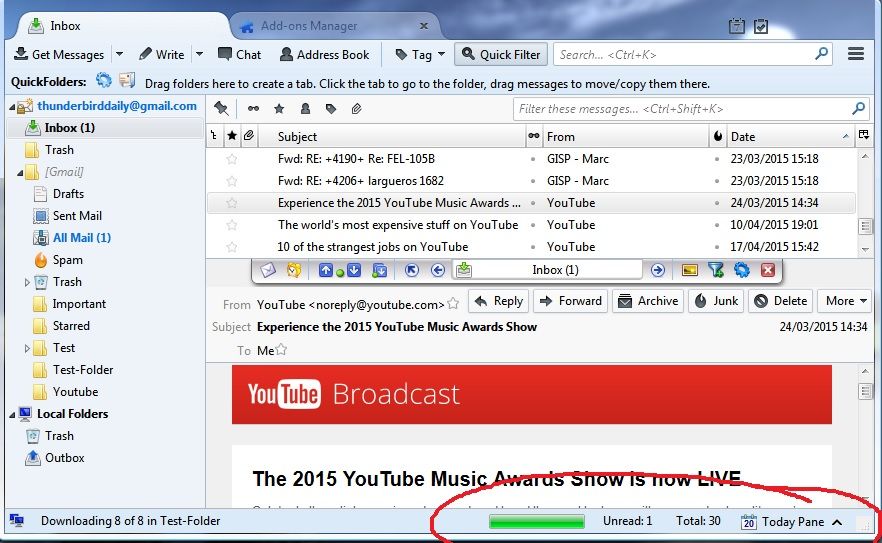Click the blue left-arrow navigation icon

click(x=438, y=271)
